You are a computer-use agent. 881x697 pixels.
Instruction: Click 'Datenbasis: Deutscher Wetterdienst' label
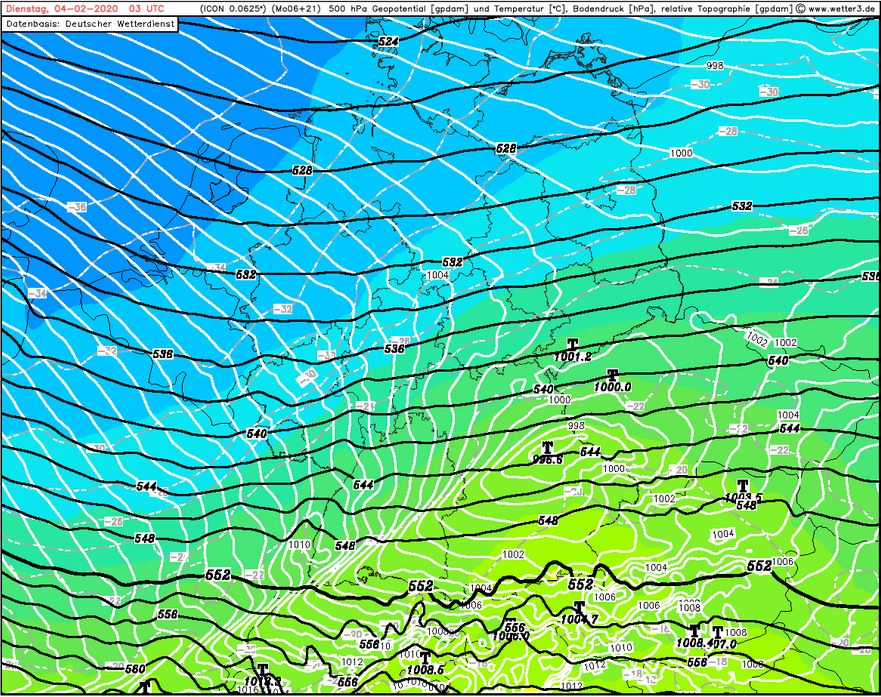pyautogui.click(x=90, y=24)
